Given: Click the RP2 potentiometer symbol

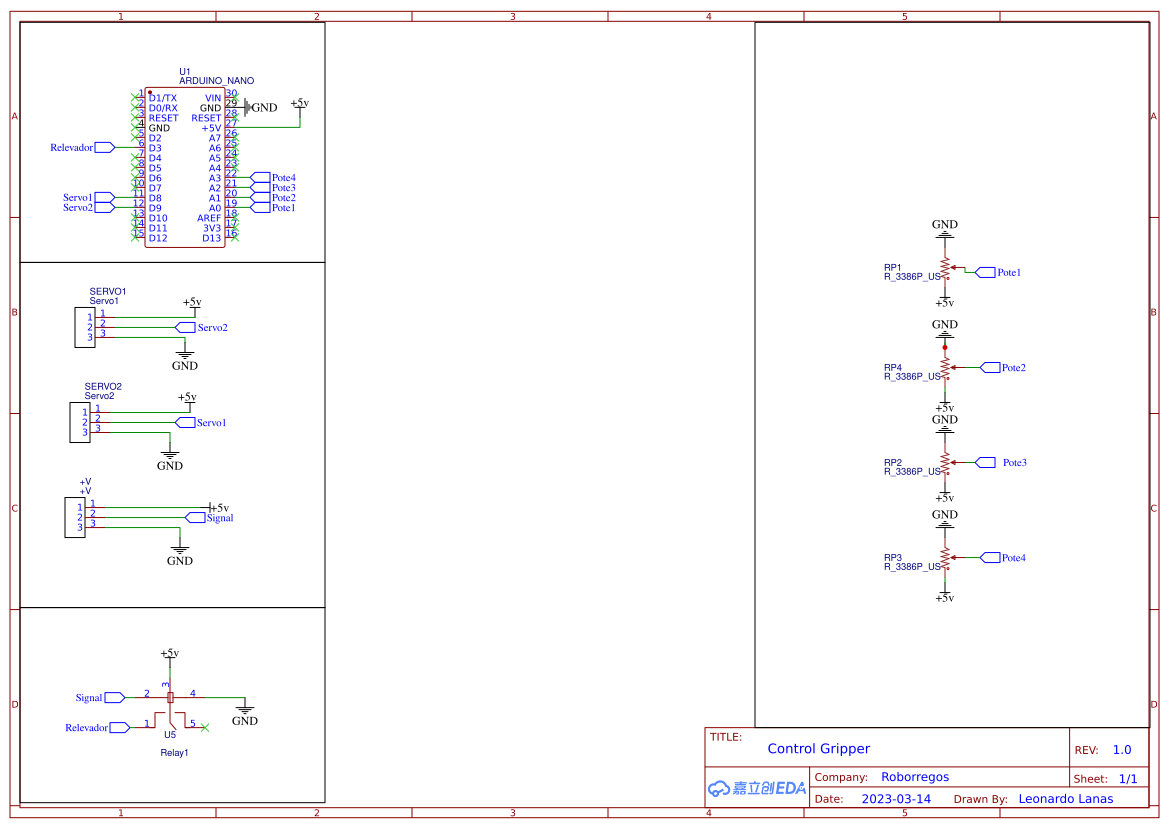Looking at the screenshot, I should click(x=945, y=462).
